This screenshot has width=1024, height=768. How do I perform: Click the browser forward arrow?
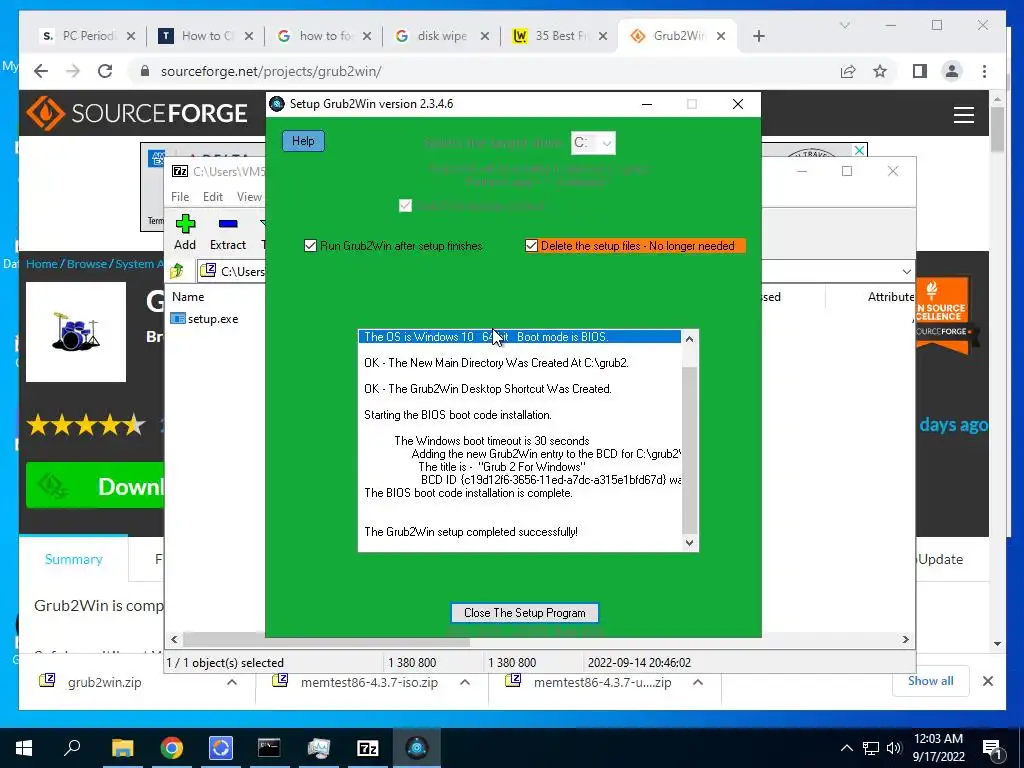click(x=72, y=71)
